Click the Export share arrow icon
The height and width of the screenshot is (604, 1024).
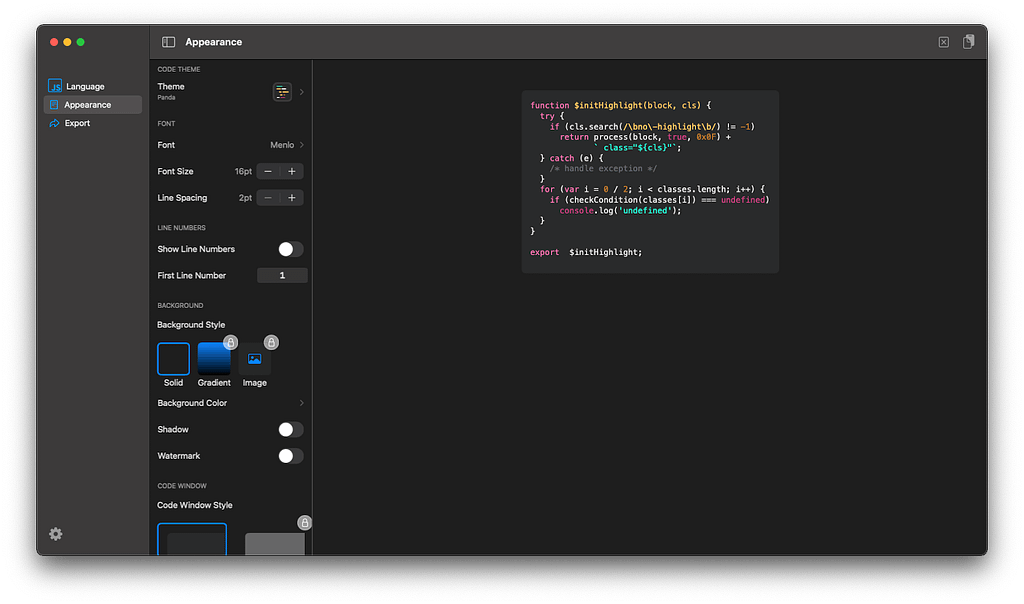pyautogui.click(x=54, y=123)
